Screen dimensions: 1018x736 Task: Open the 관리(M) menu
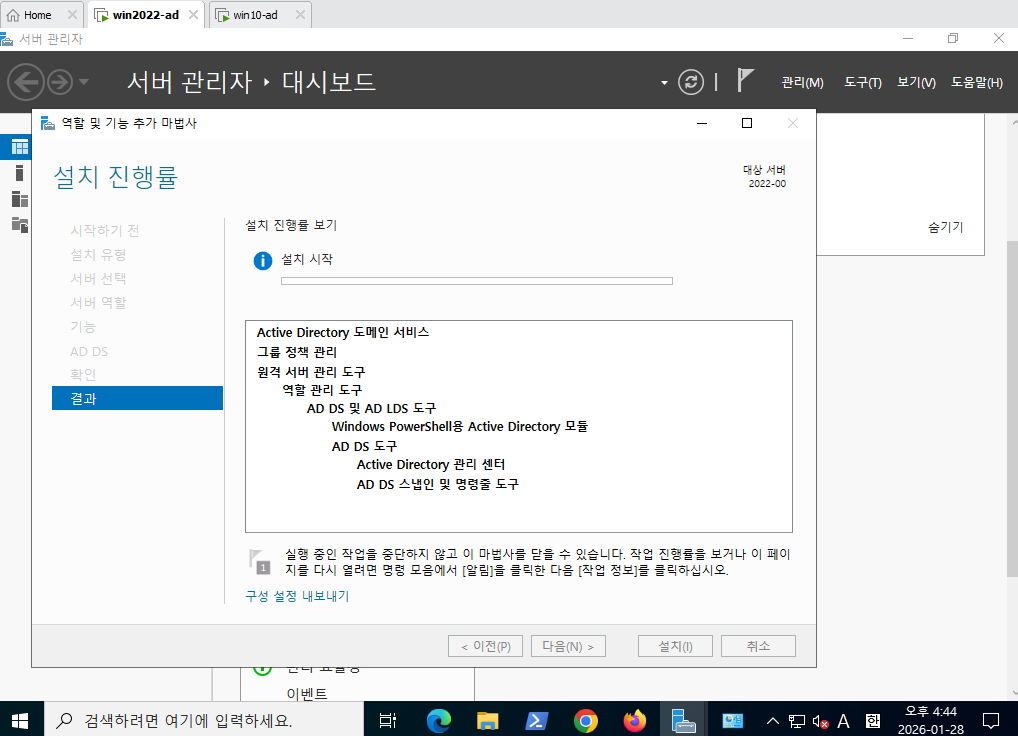[x=802, y=82]
